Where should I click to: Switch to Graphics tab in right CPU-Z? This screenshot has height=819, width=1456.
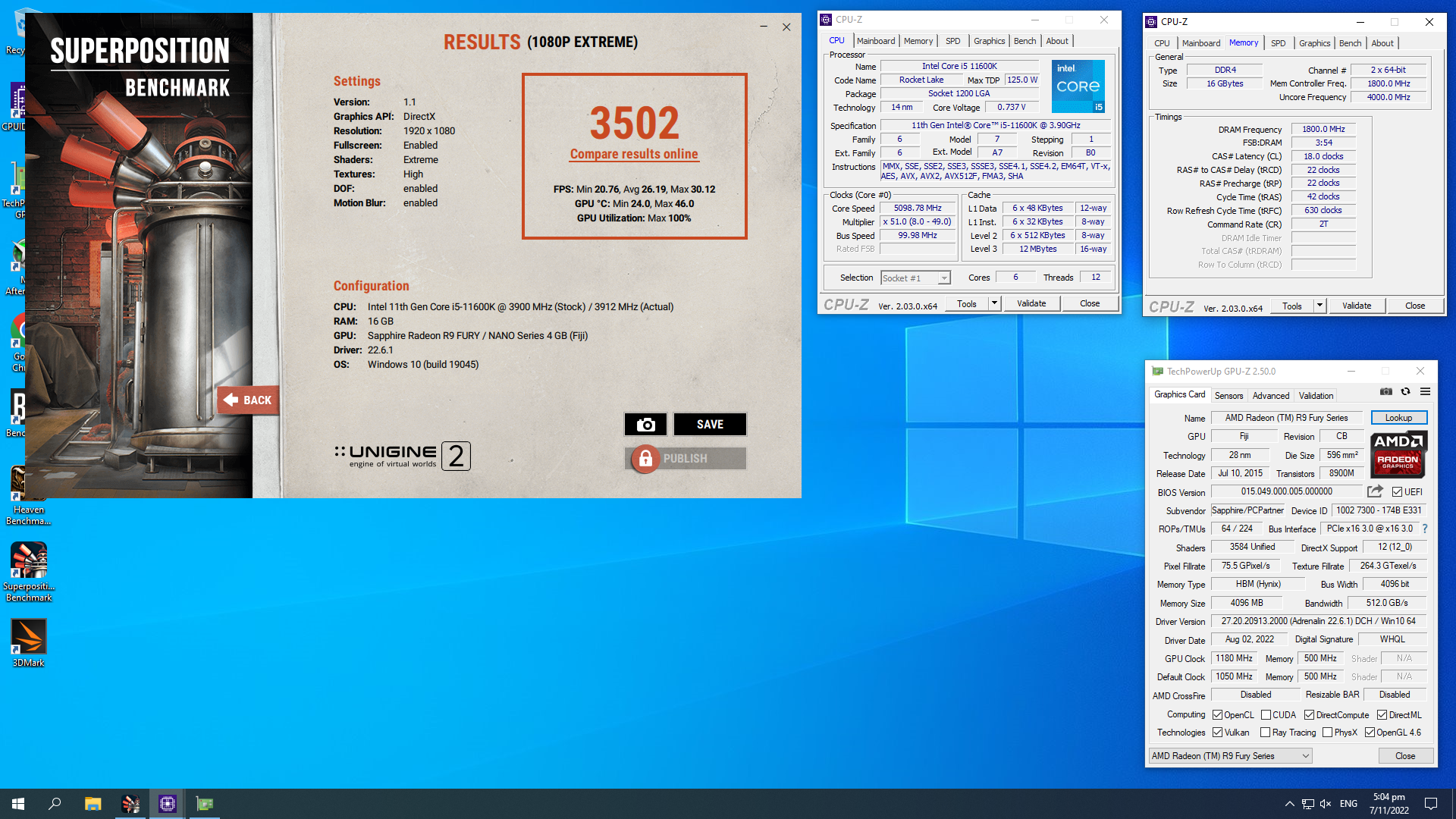(1314, 43)
